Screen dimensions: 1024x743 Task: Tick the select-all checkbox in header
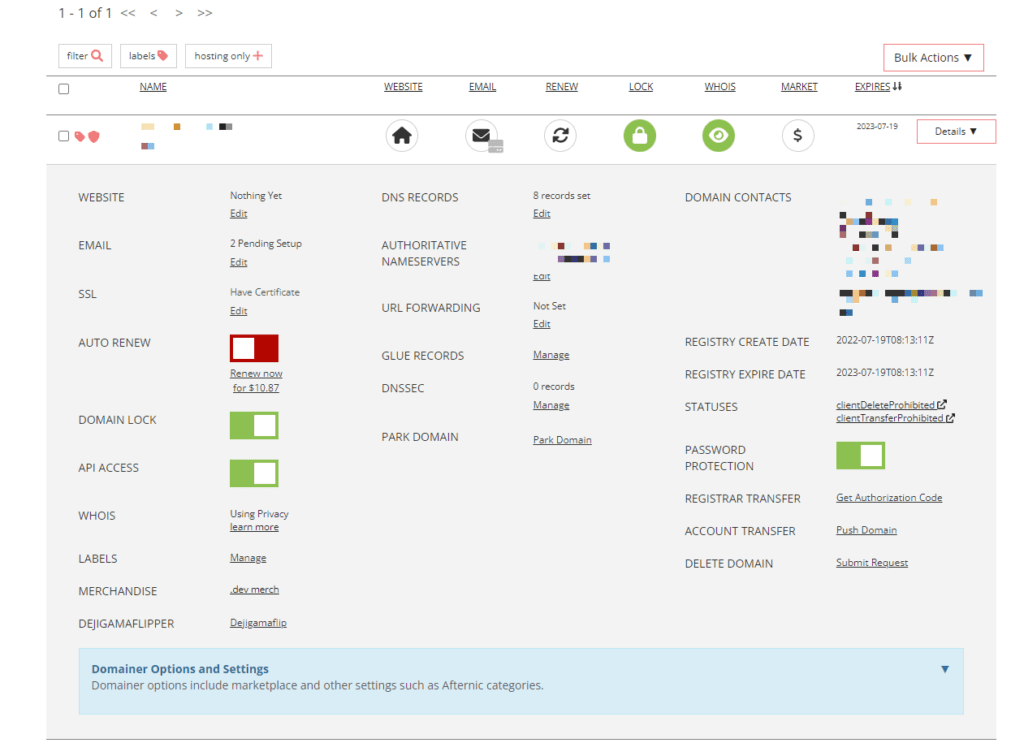(64, 89)
